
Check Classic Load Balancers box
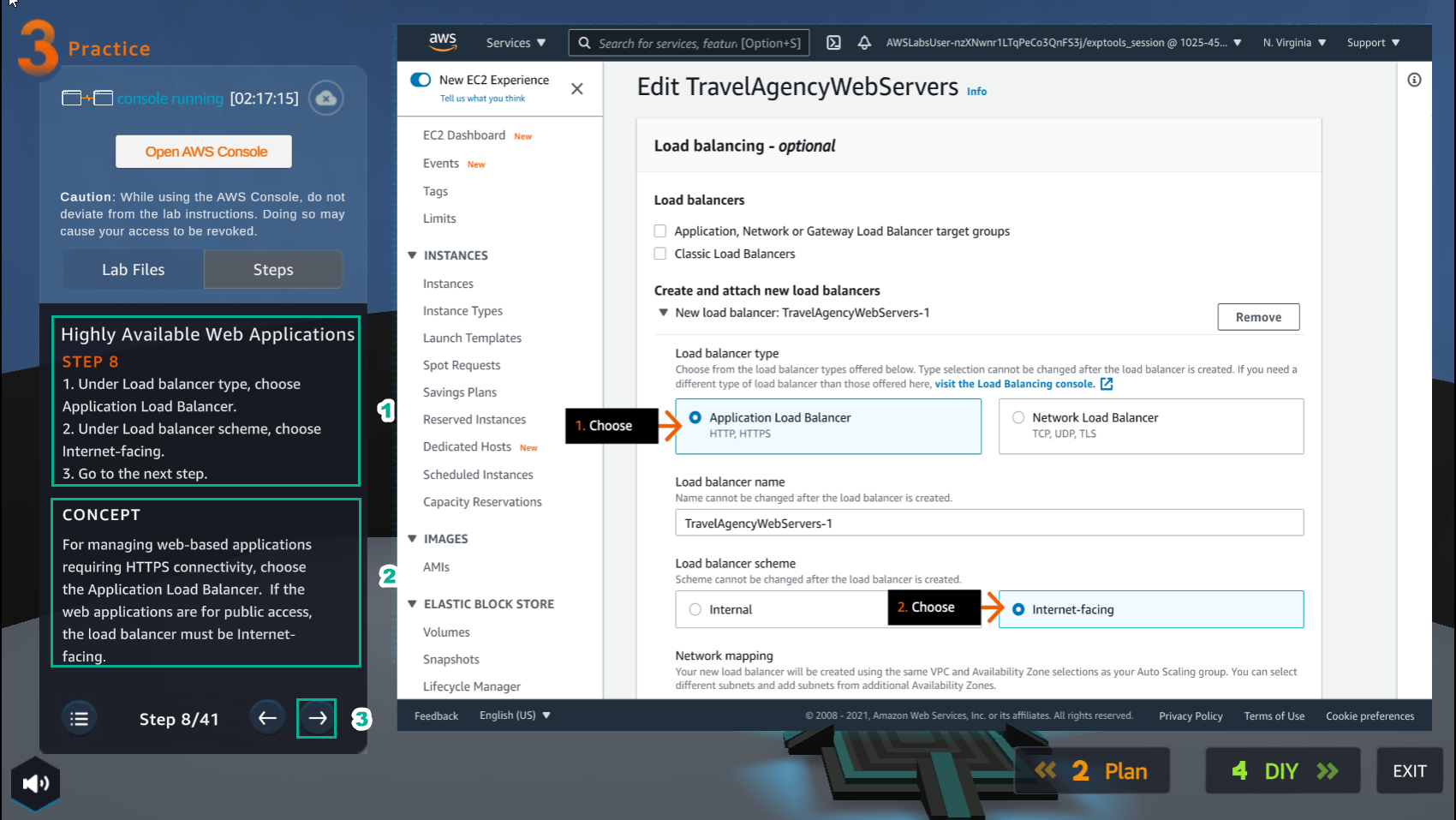click(660, 254)
